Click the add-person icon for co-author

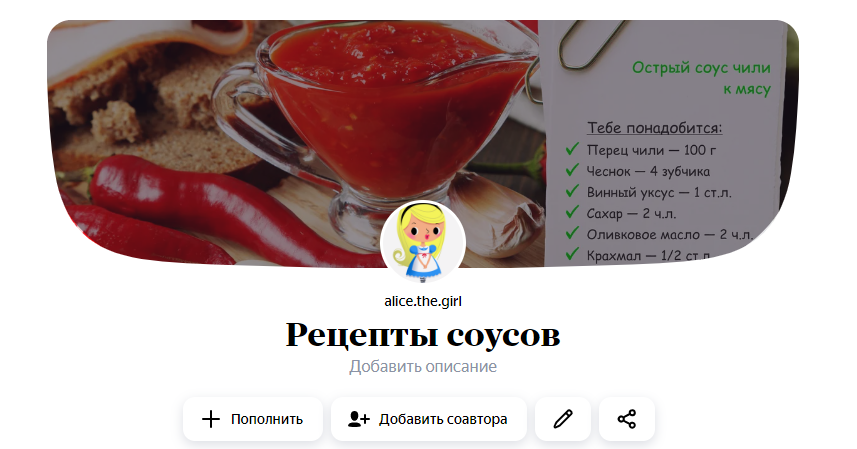point(359,419)
